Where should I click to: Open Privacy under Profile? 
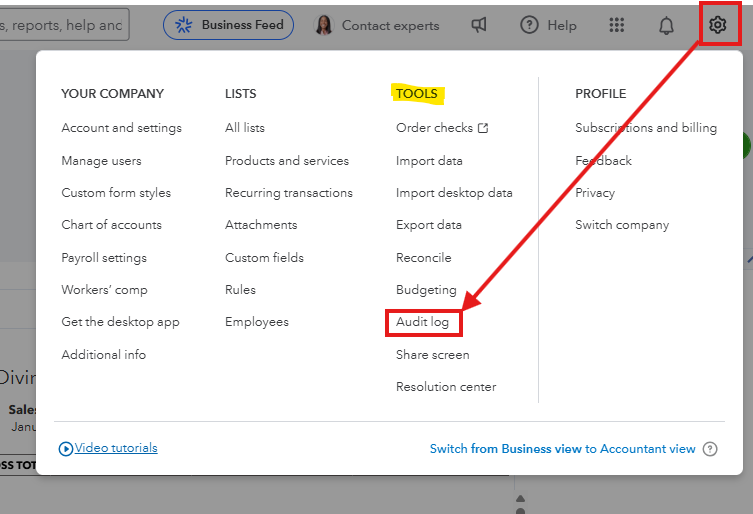(595, 193)
